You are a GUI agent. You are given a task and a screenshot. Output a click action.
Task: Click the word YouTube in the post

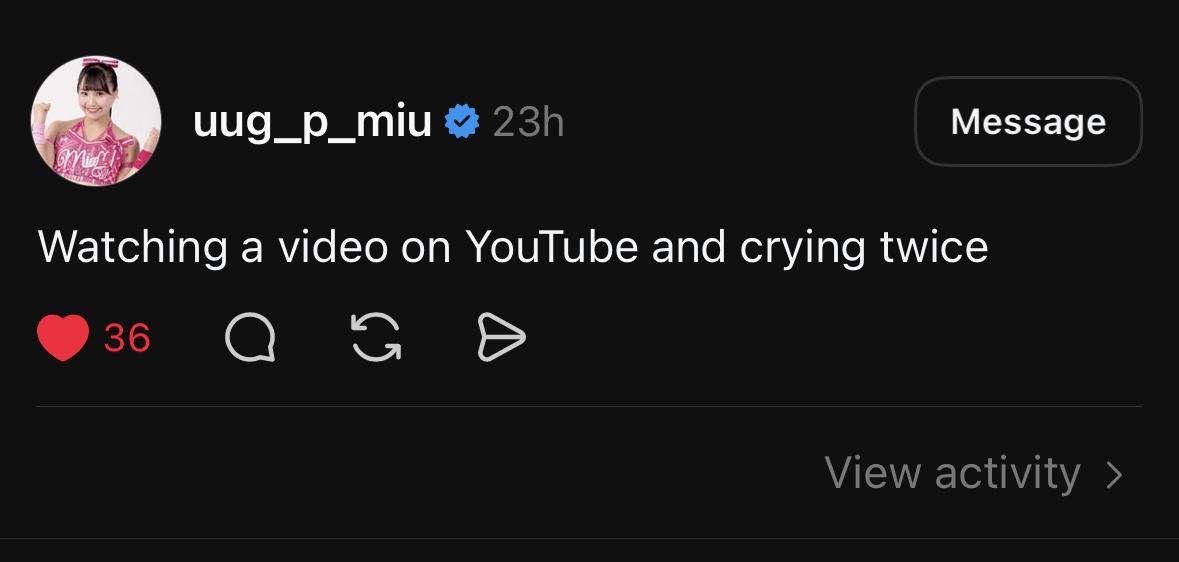coord(552,246)
